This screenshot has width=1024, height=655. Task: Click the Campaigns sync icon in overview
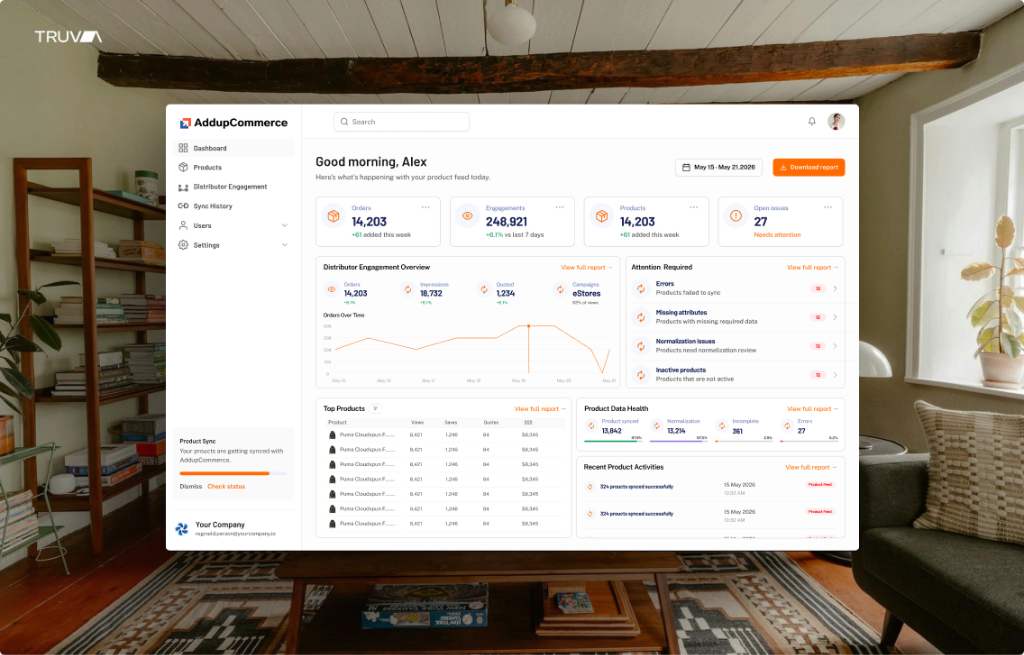pyautogui.click(x=560, y=289)
